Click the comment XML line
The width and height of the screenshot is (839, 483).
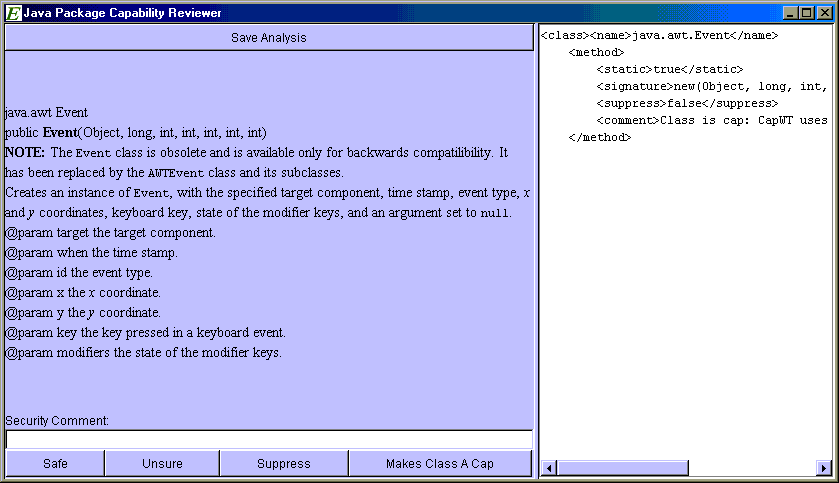pos(712,120)
